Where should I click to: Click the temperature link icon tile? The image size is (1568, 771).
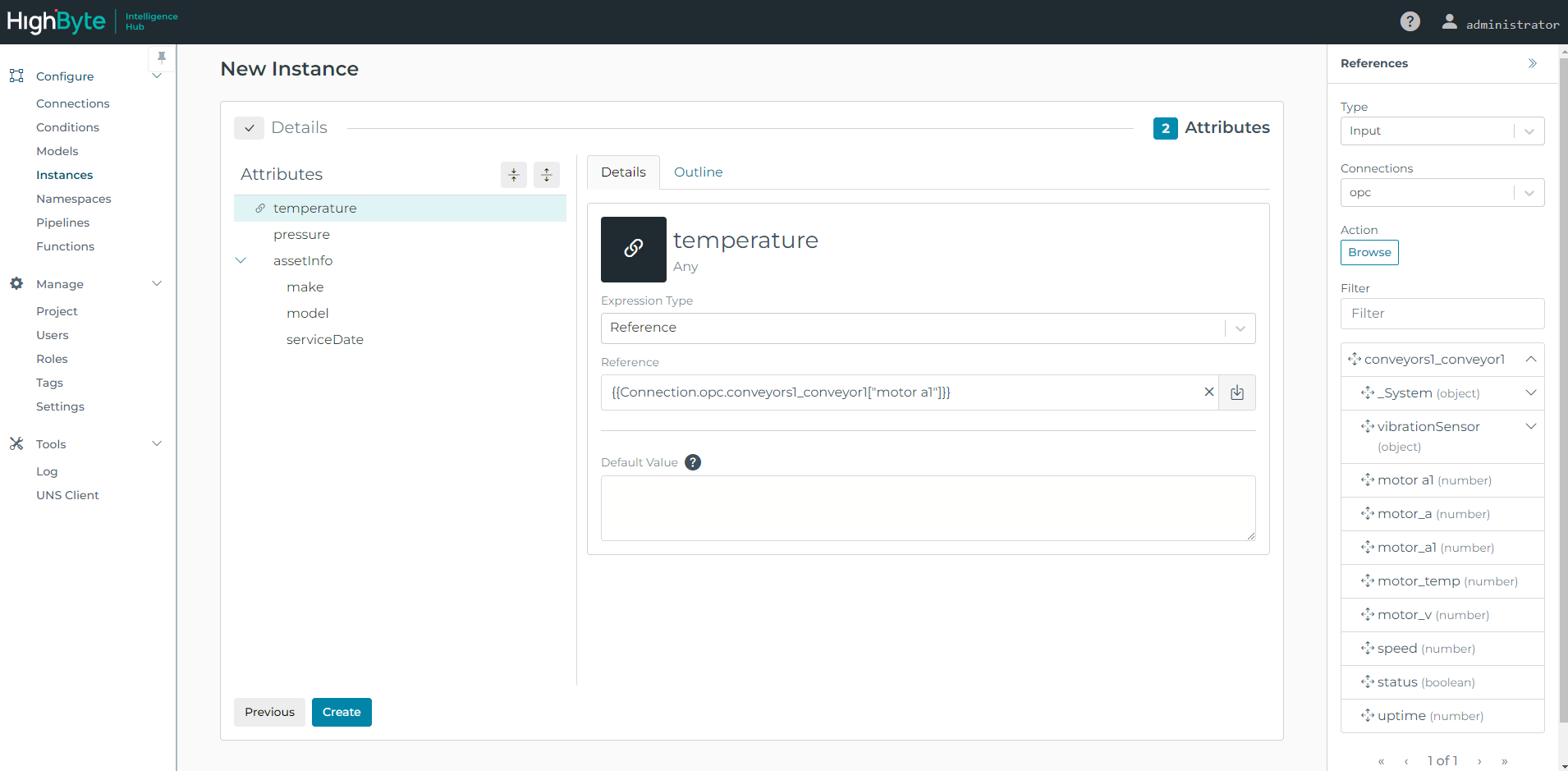coord(634,250)
